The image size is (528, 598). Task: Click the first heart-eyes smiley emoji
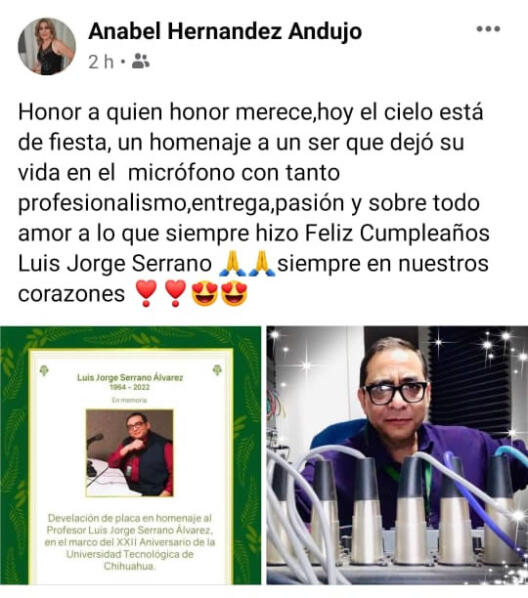point(204,294)
